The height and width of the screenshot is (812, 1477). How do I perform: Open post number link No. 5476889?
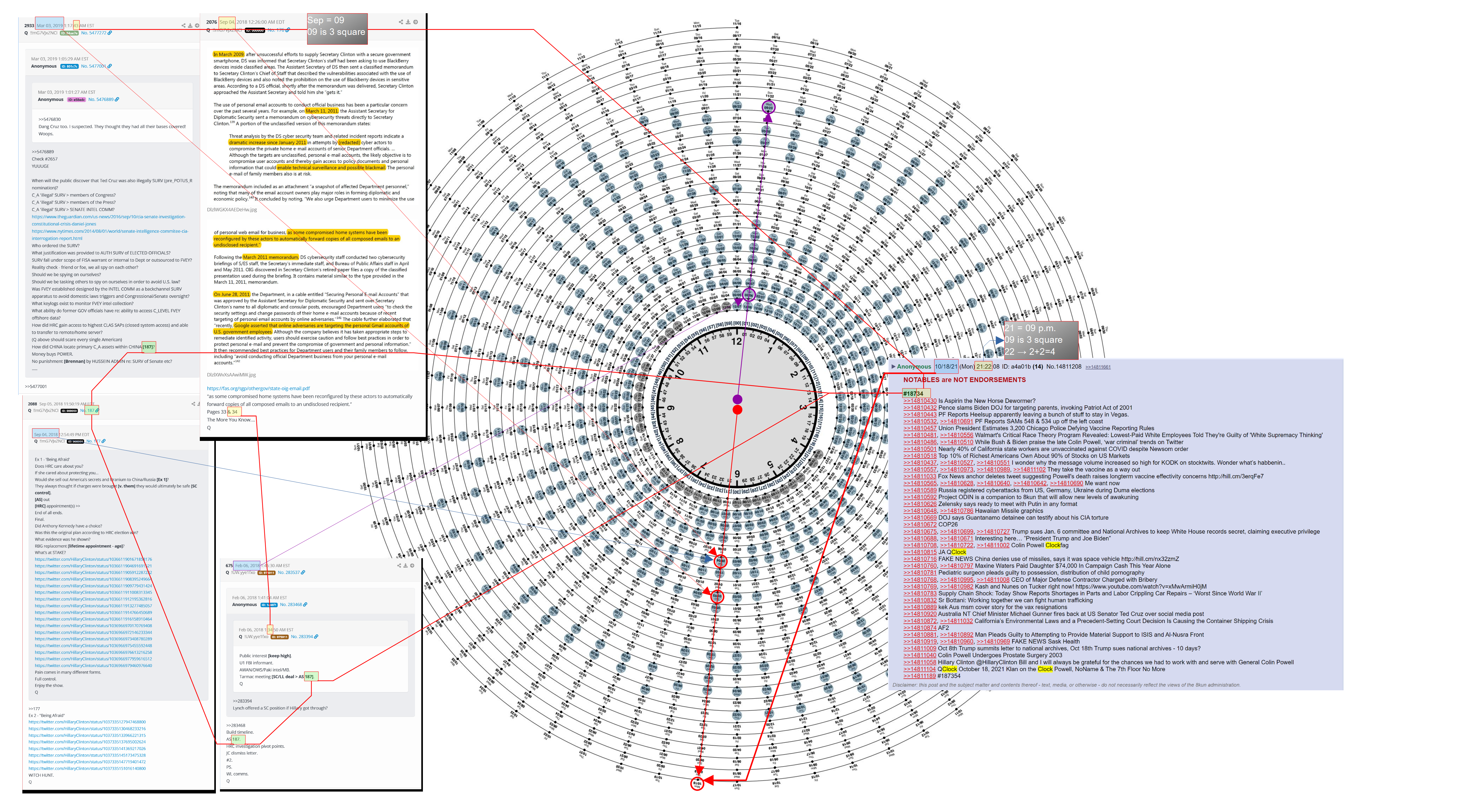point(101,99)
